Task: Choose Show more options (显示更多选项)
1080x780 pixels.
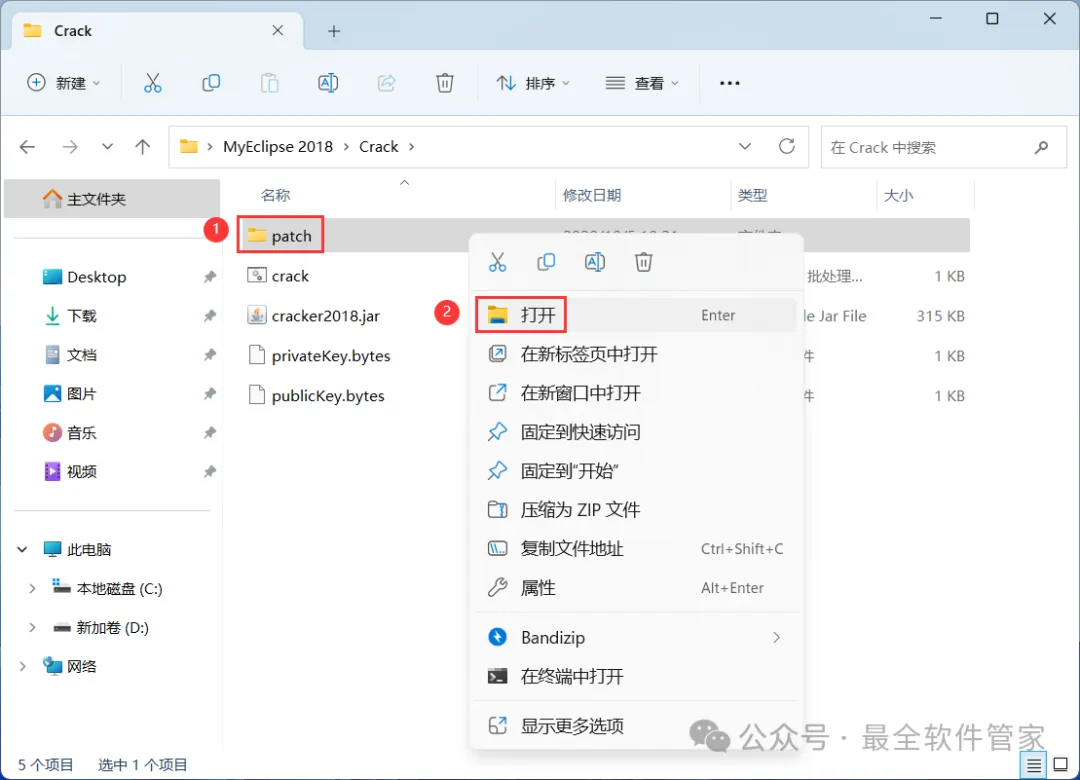Action: pyautogui.click(x=636, y=726)
